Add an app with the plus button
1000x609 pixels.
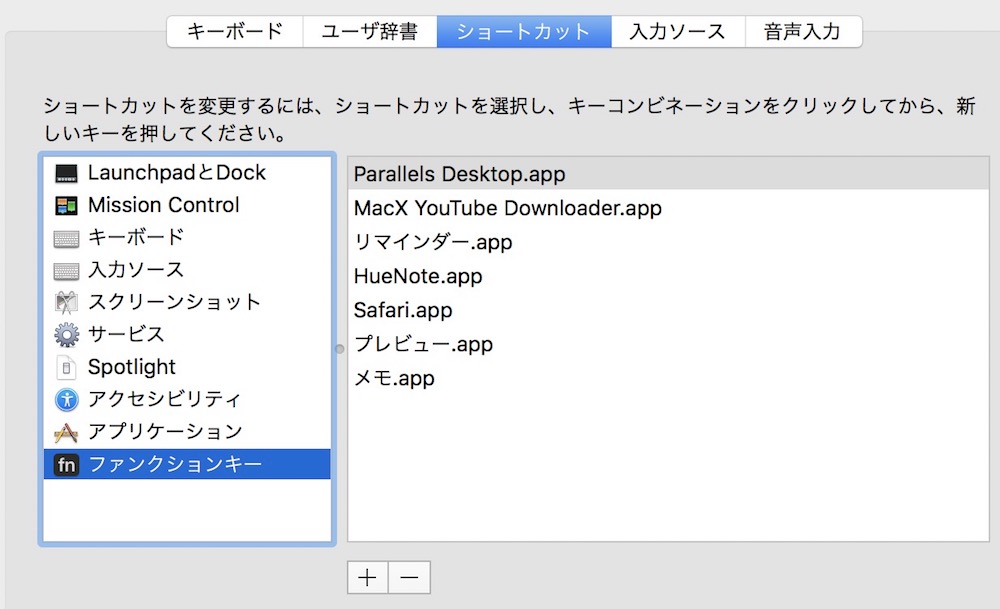pos(367,578)
